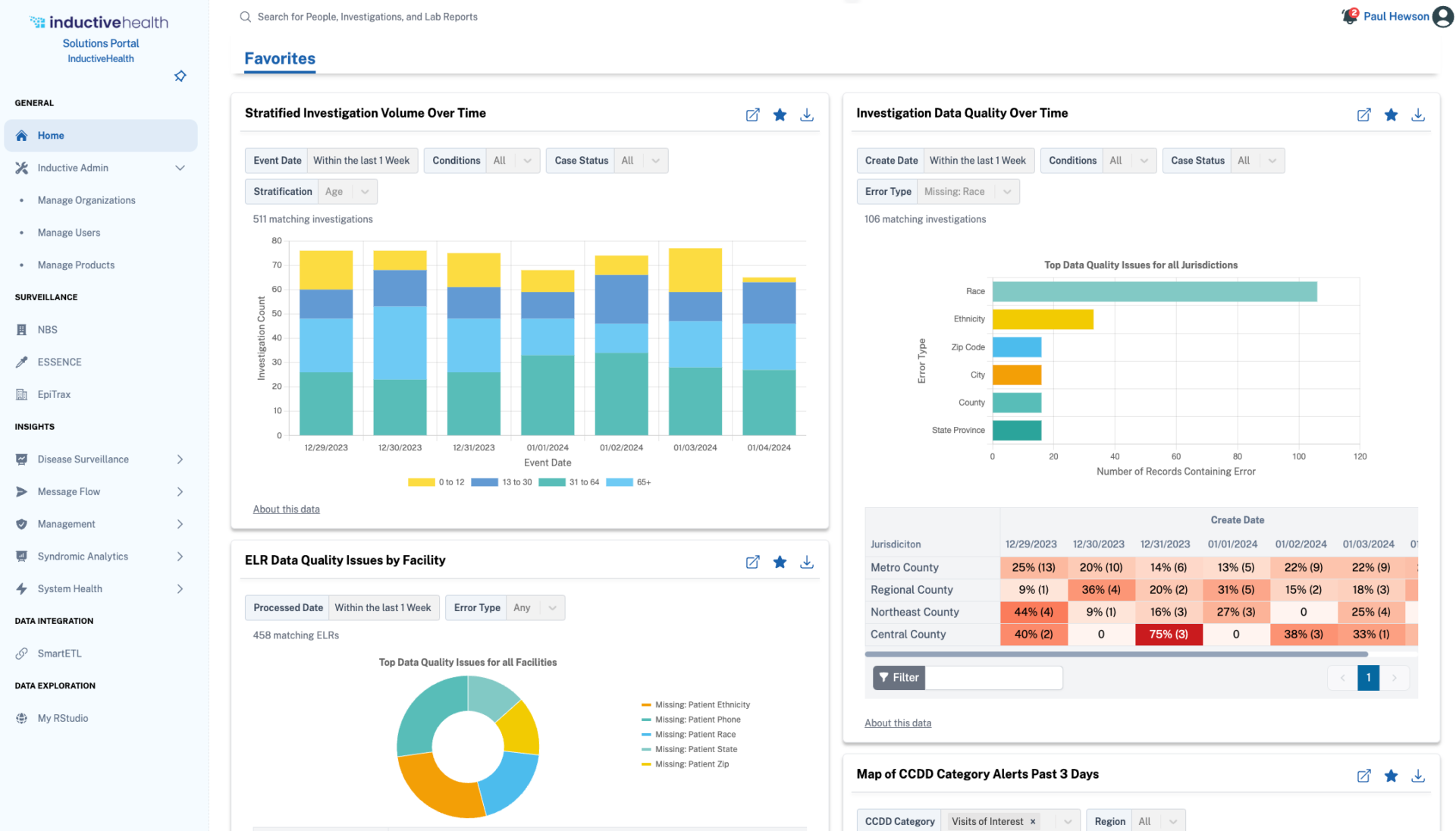Click About this data under Data Quality table

(898, 723)
